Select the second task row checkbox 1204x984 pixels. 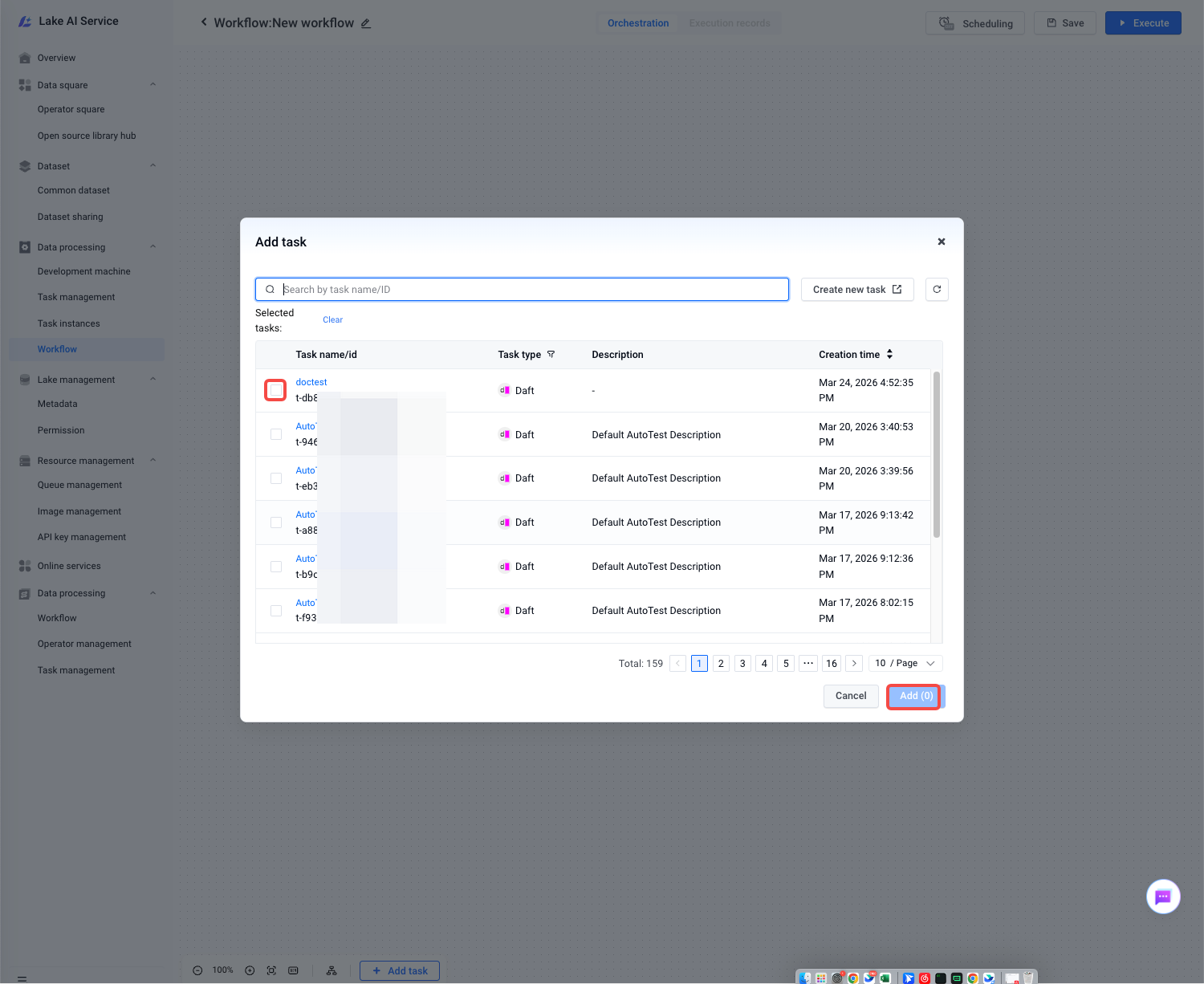pos(276,434)
